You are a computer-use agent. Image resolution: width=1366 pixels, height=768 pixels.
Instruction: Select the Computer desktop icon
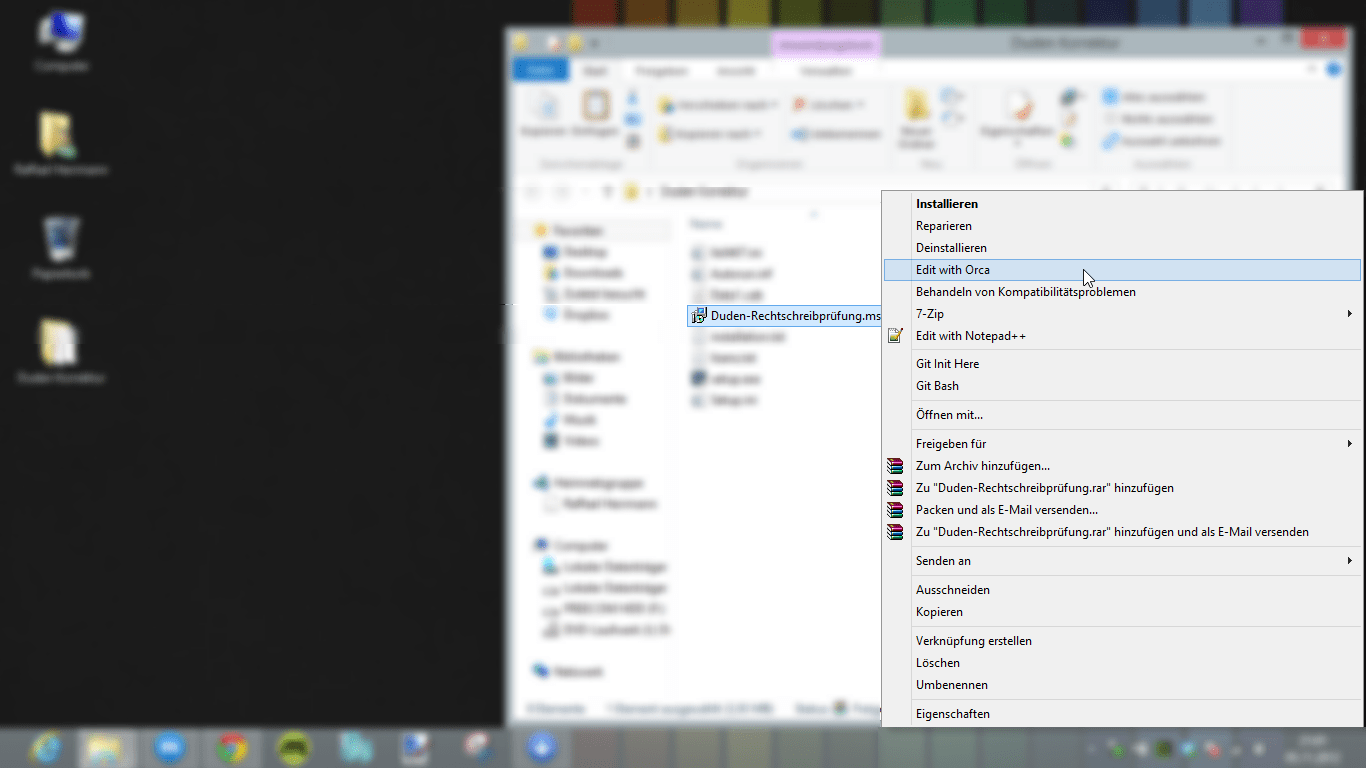pos(61,43)
